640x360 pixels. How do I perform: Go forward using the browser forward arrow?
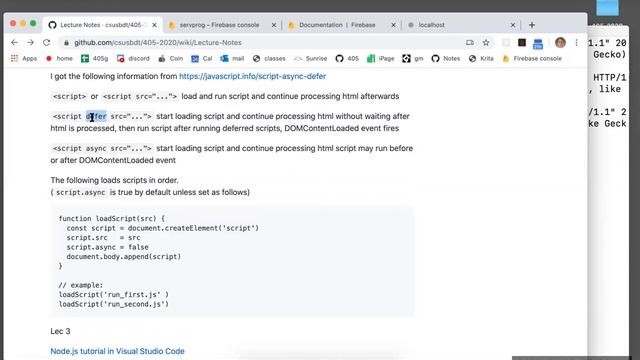tap(31, 42)
